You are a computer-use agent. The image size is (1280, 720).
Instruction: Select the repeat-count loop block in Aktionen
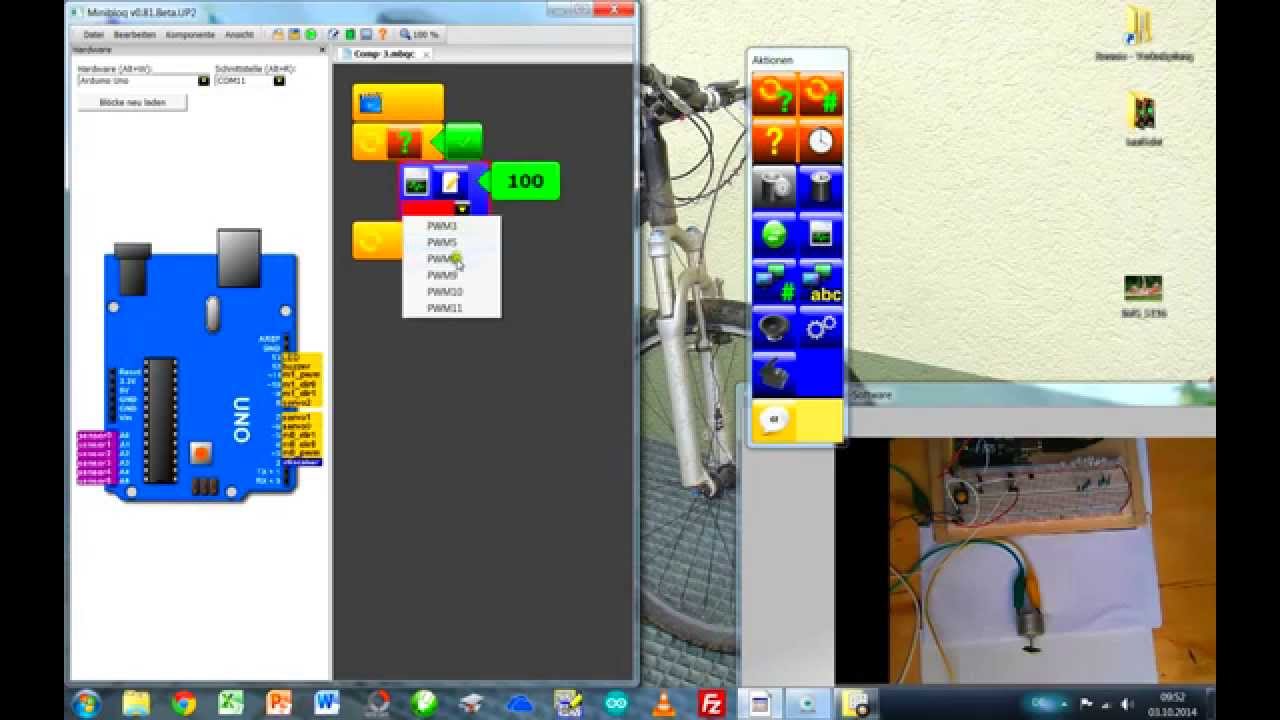pos(820,95)
